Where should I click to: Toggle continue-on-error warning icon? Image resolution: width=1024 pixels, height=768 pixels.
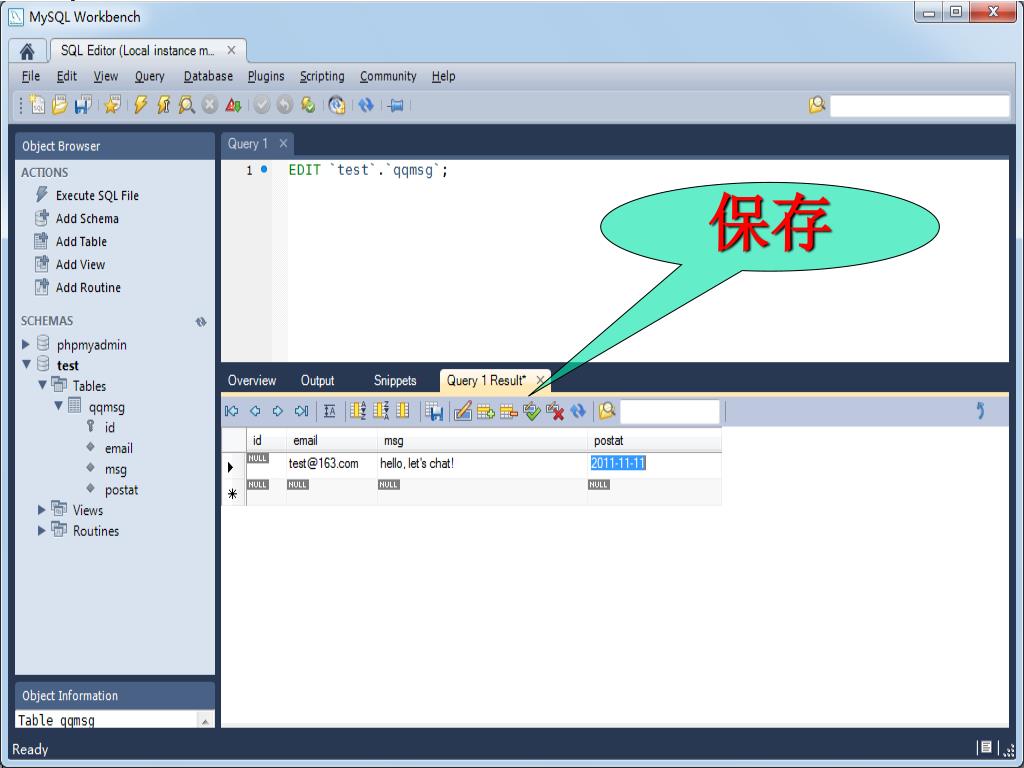pyautogui.click(x=233, y=104)
